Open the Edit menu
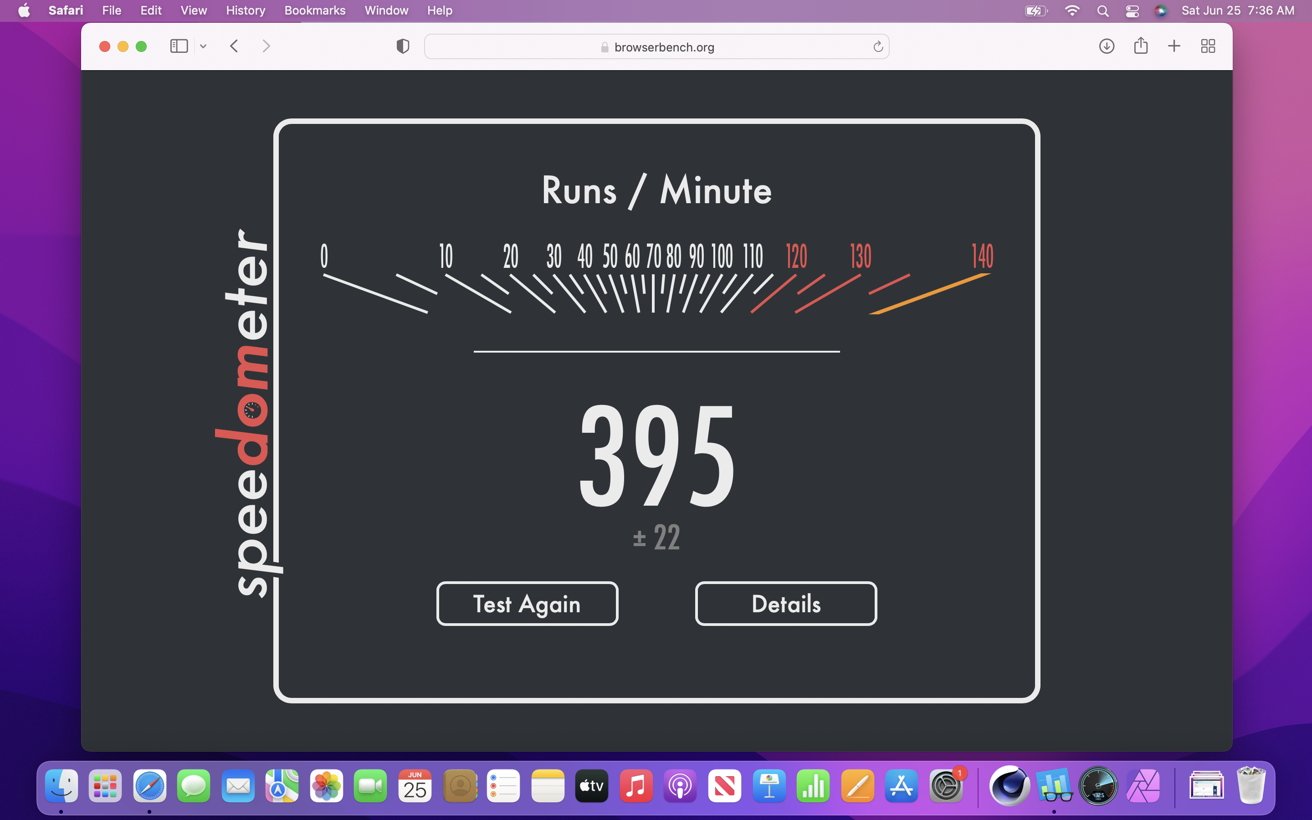Image resolution: width=1312 pixels, height=820 pixels. pyautogui.click(x=151, y=10)
